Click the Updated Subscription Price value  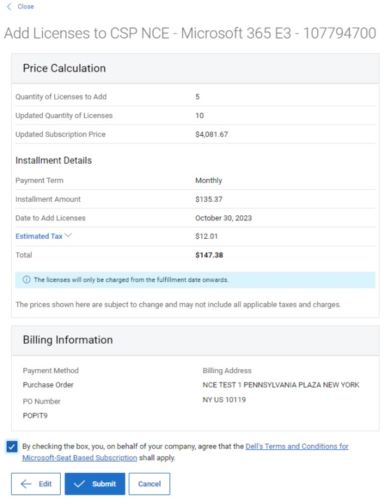click(212, 134)
